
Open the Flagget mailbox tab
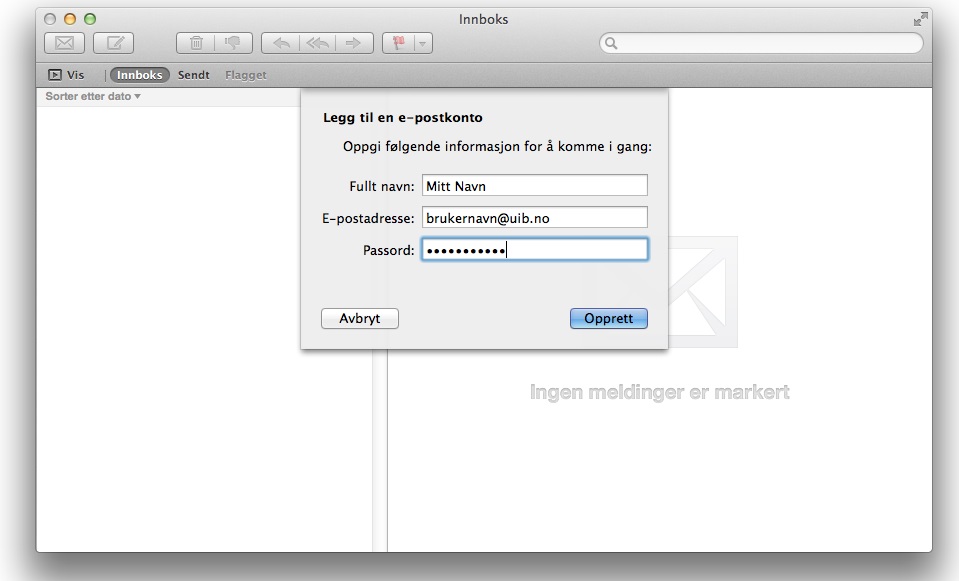(x=246, y=75)
